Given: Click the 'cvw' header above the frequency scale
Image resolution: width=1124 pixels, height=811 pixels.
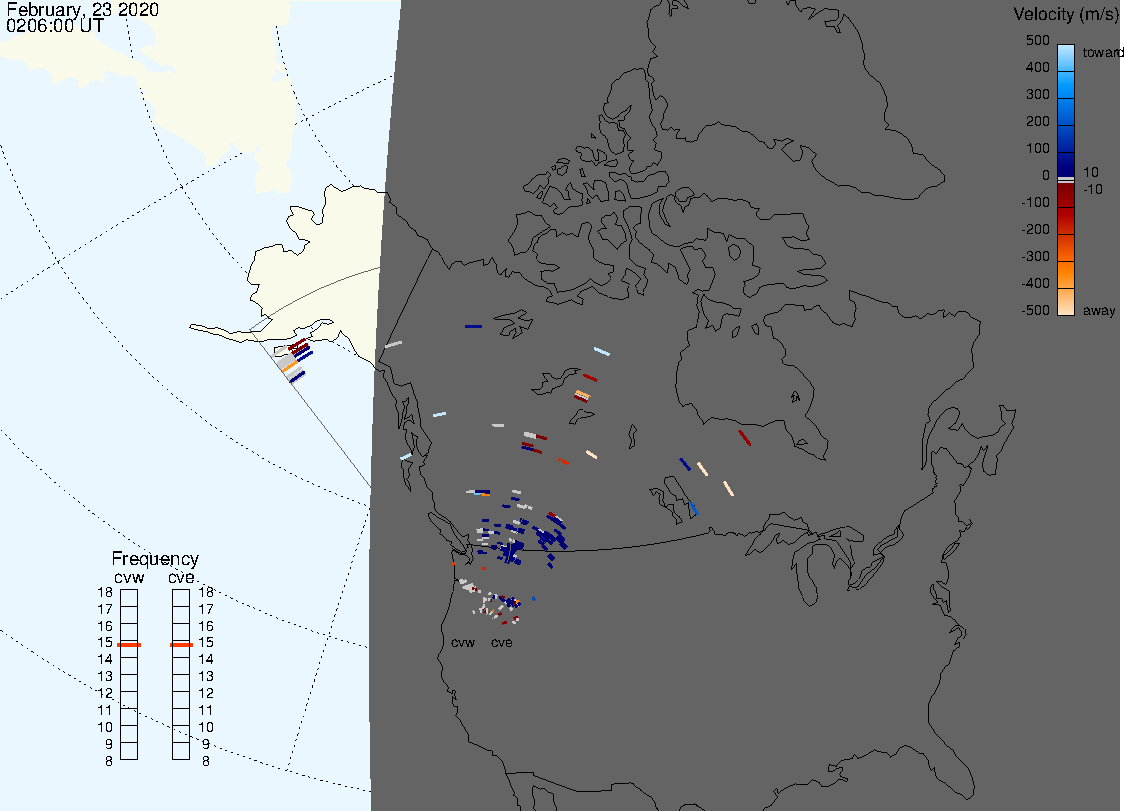Looking at the screenshot, I should coord(129,578).
